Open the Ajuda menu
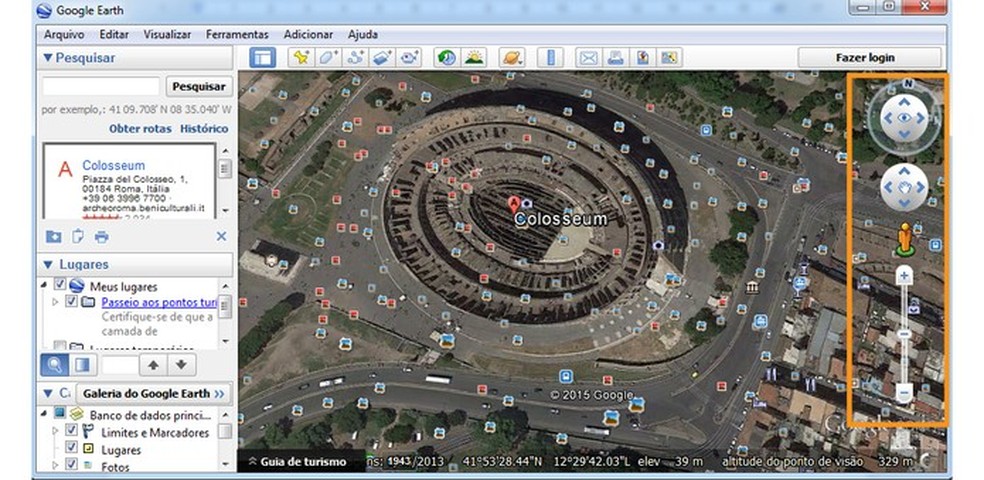This screenshot has width=984, height=480. click(x=363, y=35)
